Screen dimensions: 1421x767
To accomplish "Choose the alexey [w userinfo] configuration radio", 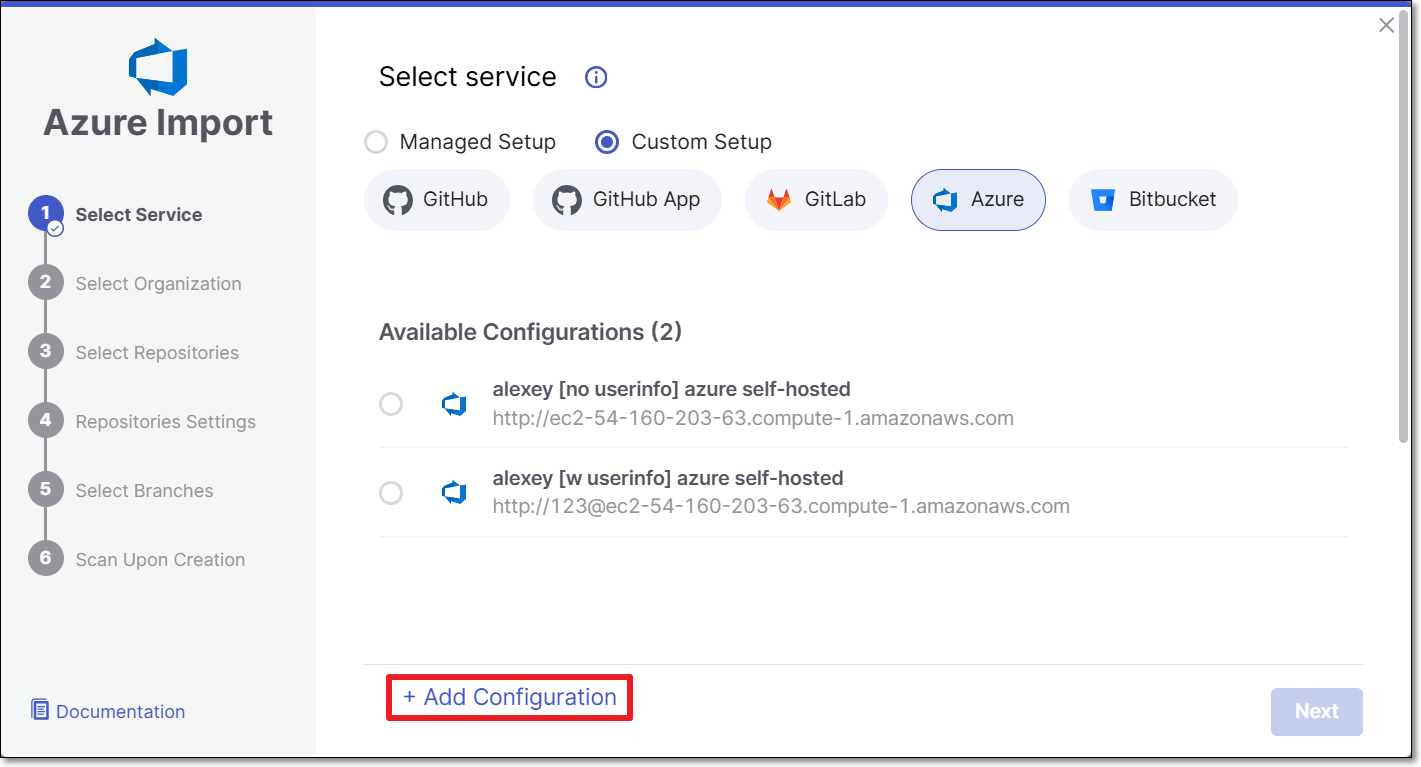I will click(x=391, y=493).
